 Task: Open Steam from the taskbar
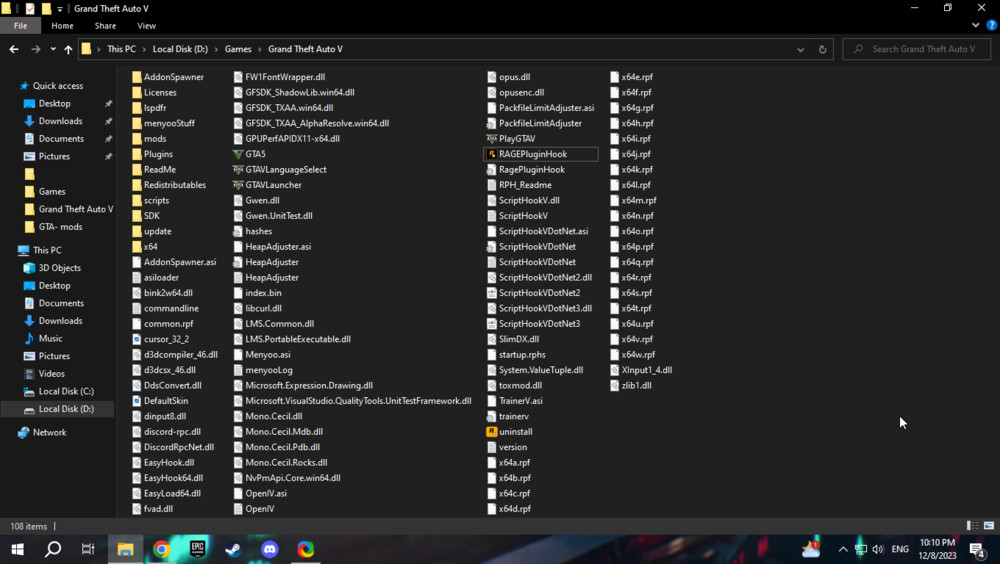pos(233,549)
